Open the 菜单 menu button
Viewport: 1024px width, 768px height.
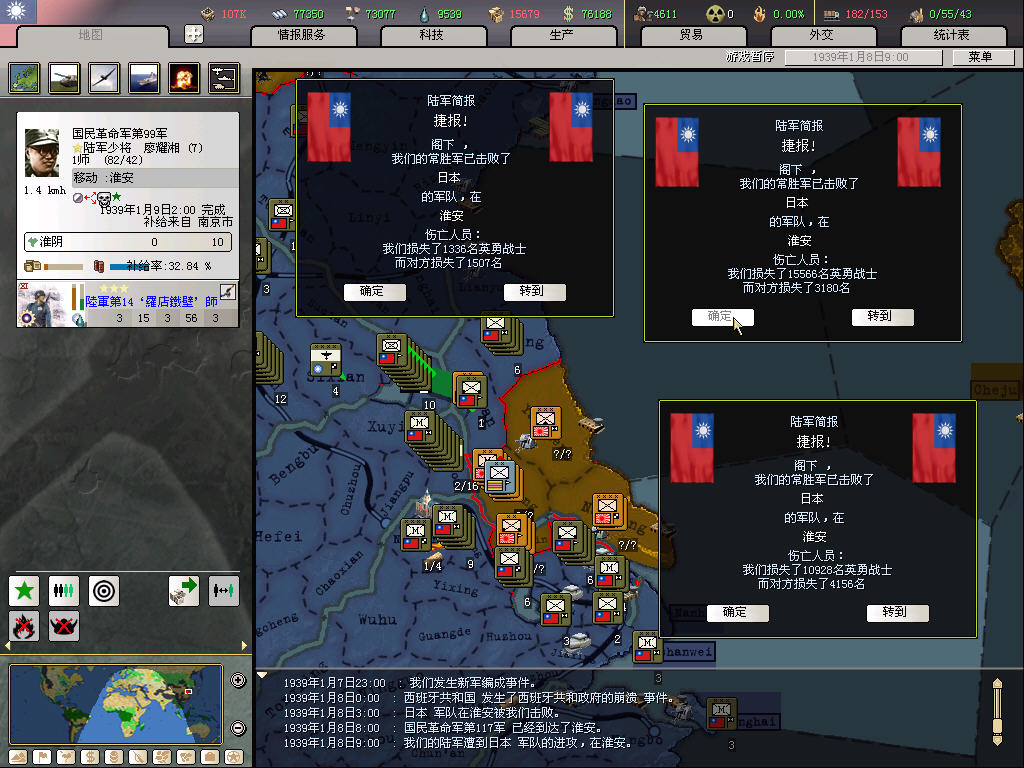click(982, 57)
